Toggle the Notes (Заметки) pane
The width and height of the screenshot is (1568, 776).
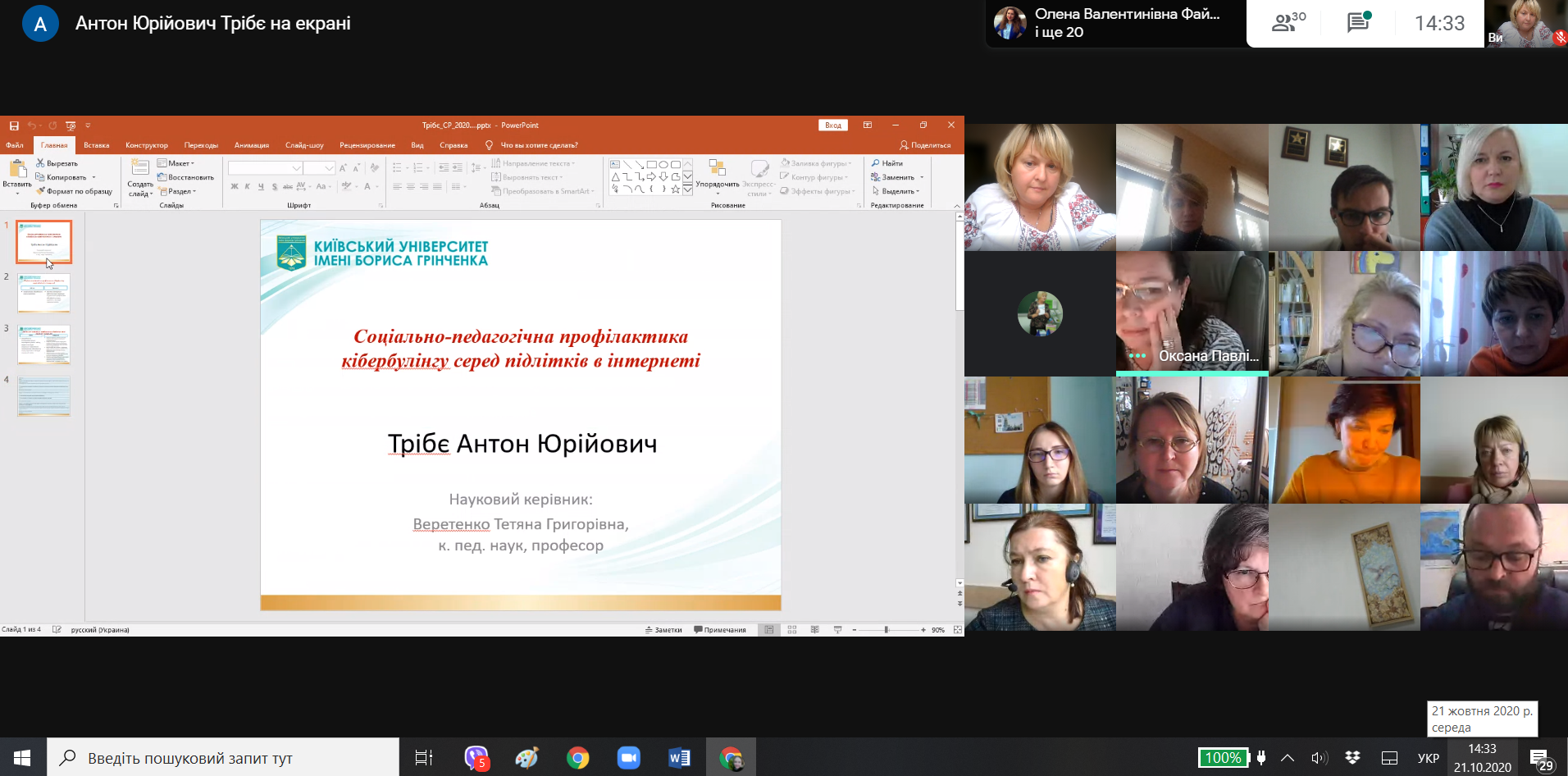663,630
